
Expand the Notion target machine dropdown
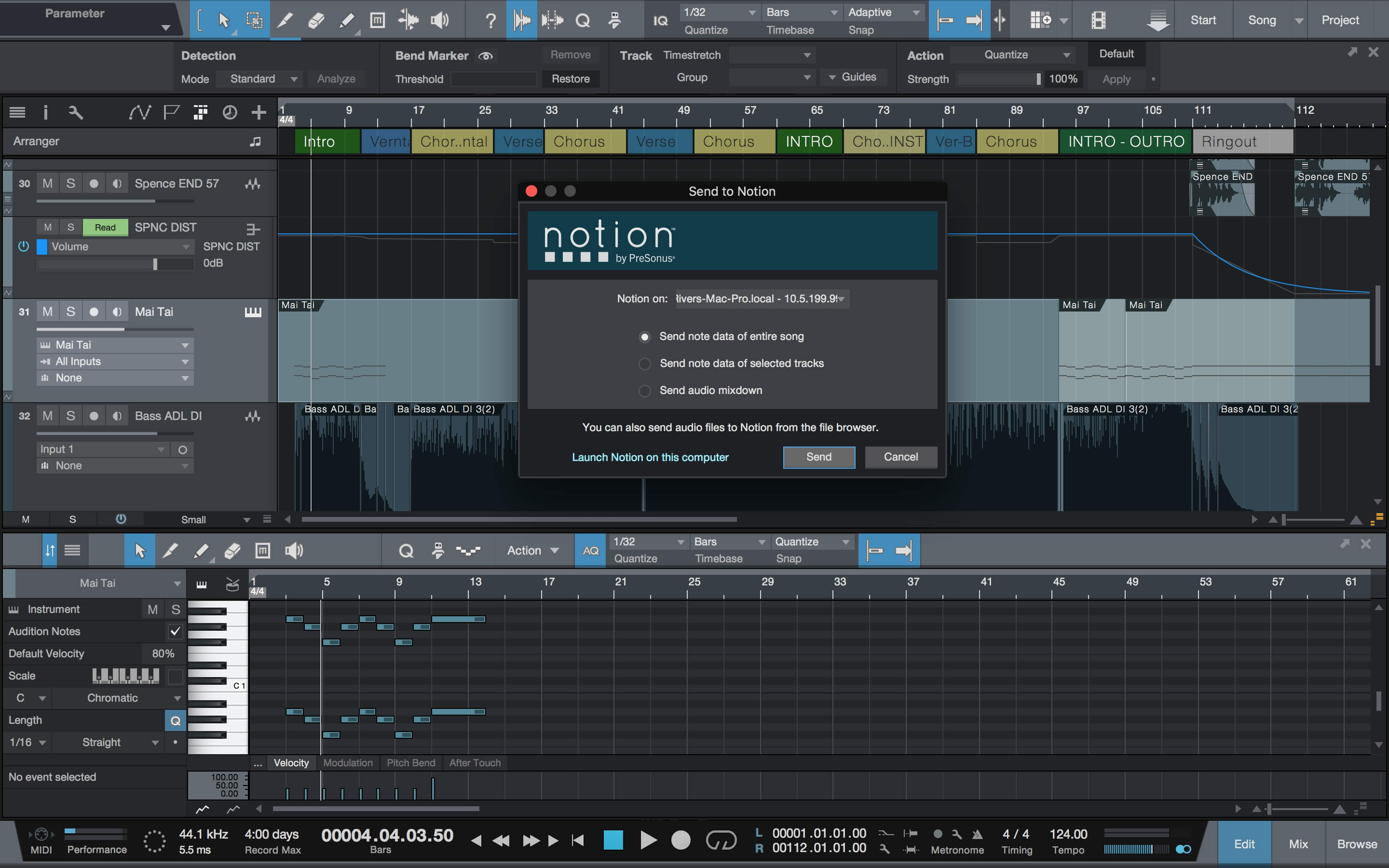point(843,298)
